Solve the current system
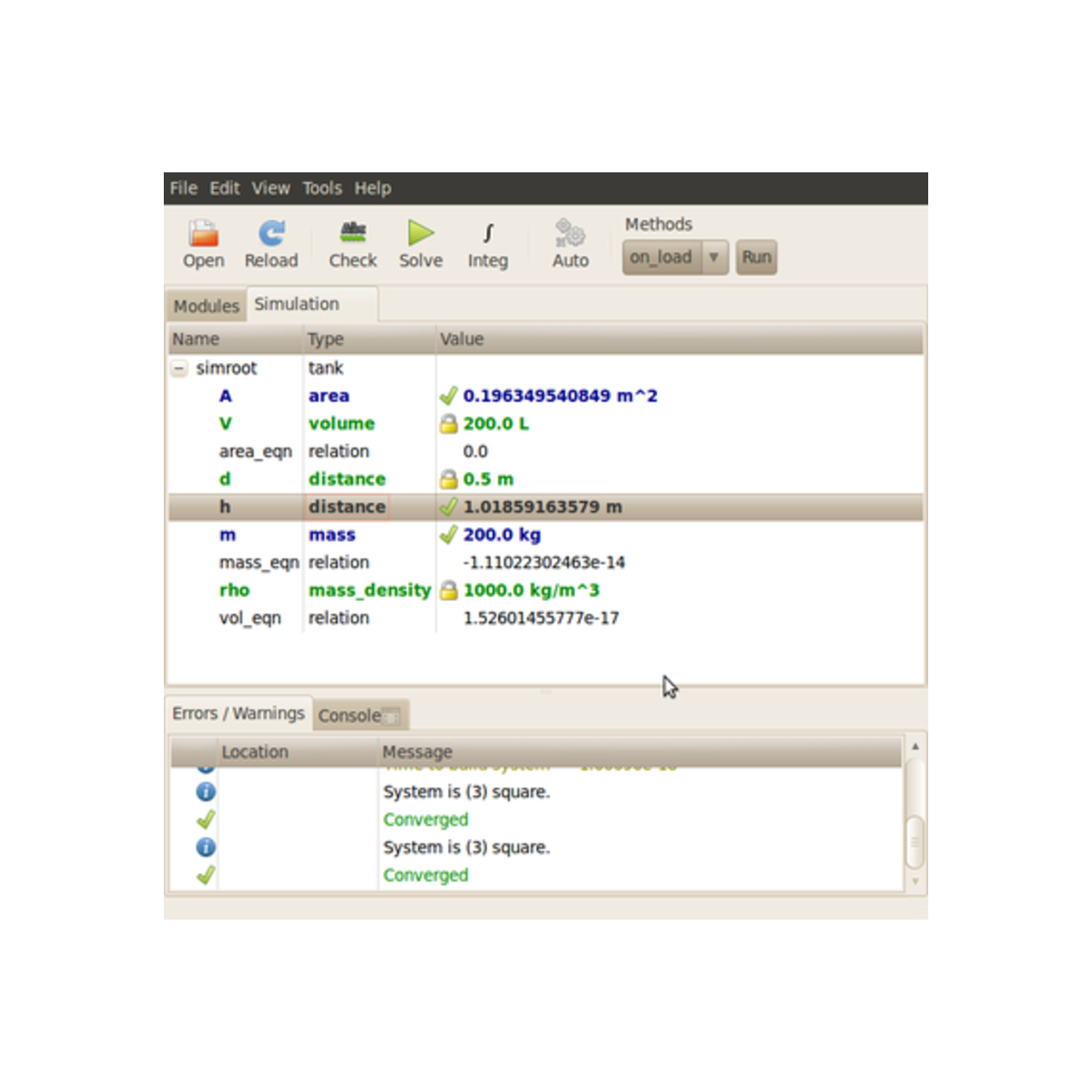 [420, 241]
